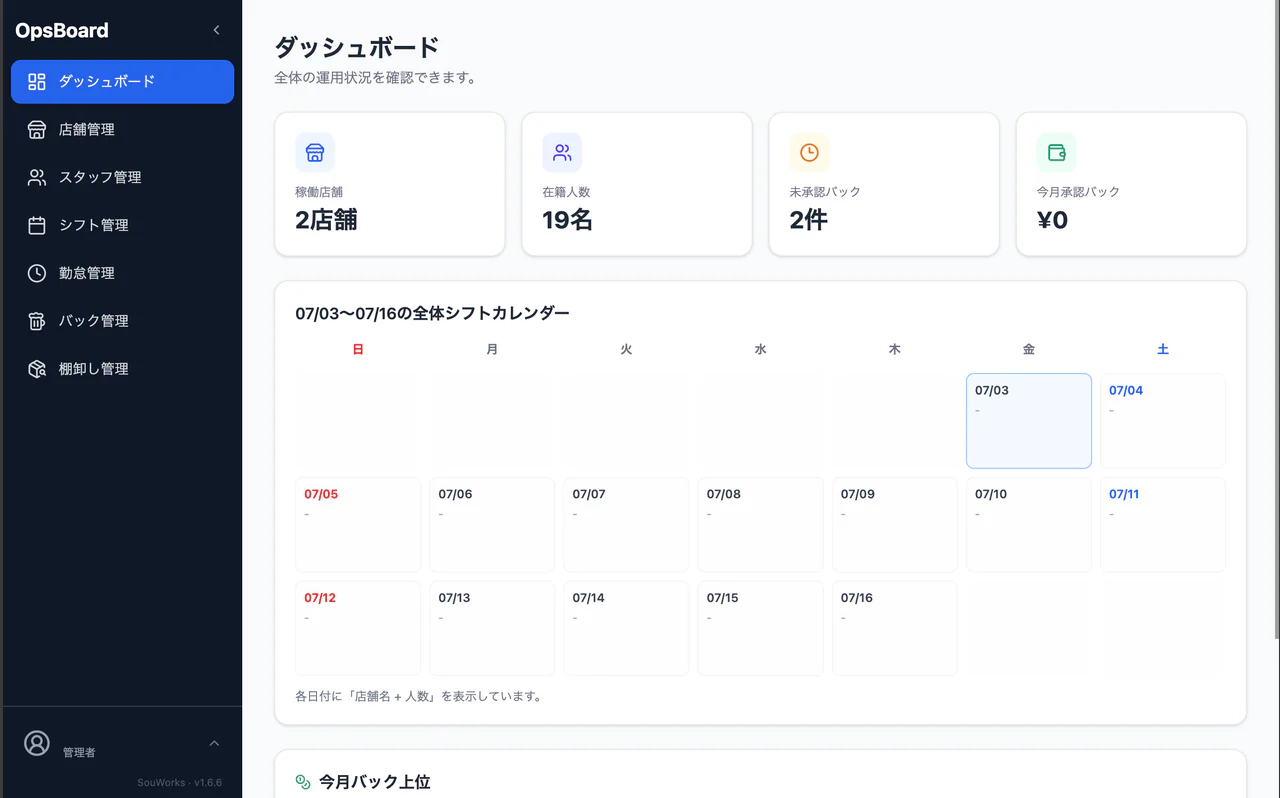This screenshot has height=798, width=1280.
Task: Go to スタッフ管理 page
Action: pos(122,178)
